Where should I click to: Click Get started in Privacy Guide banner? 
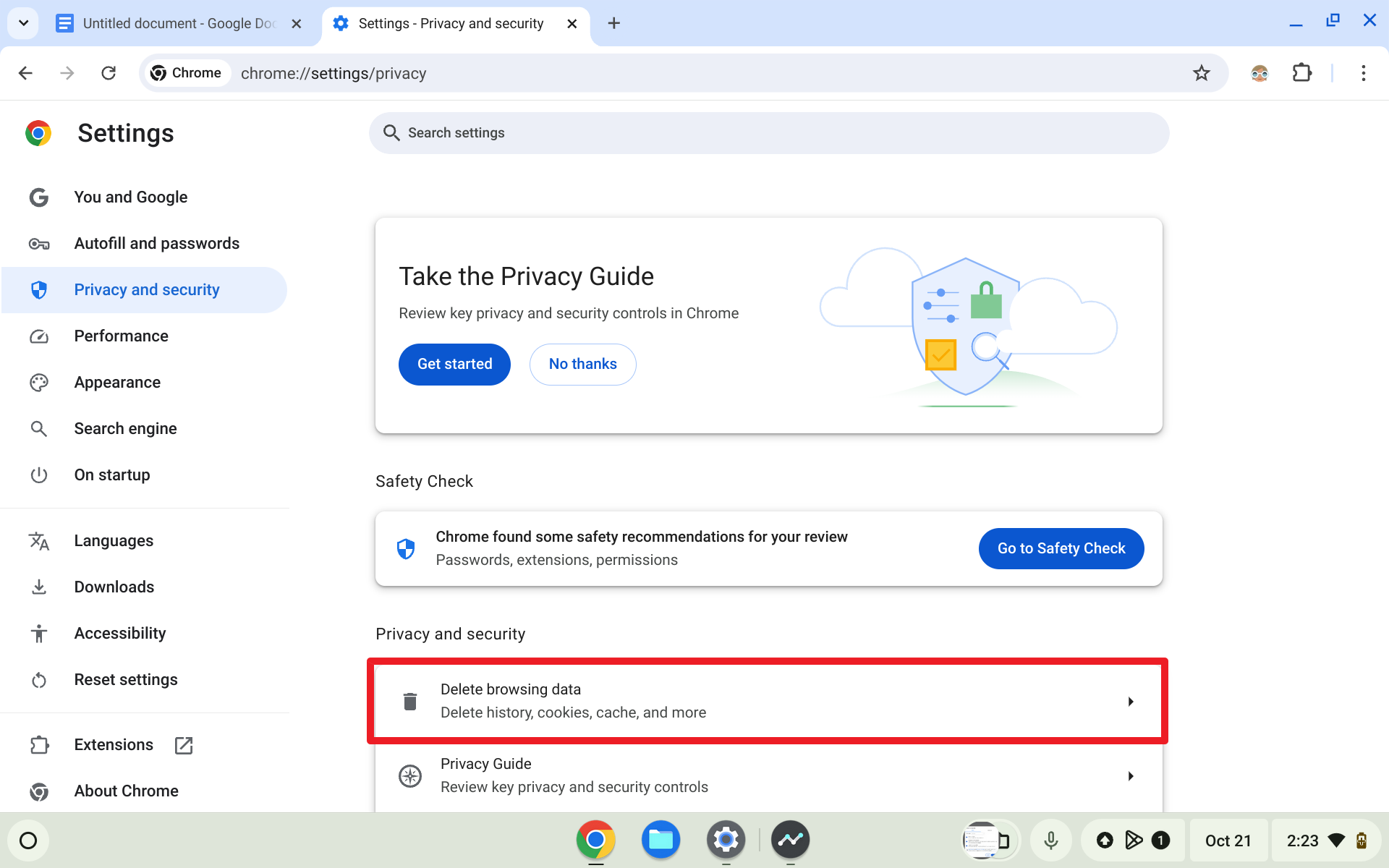[455, 363]
